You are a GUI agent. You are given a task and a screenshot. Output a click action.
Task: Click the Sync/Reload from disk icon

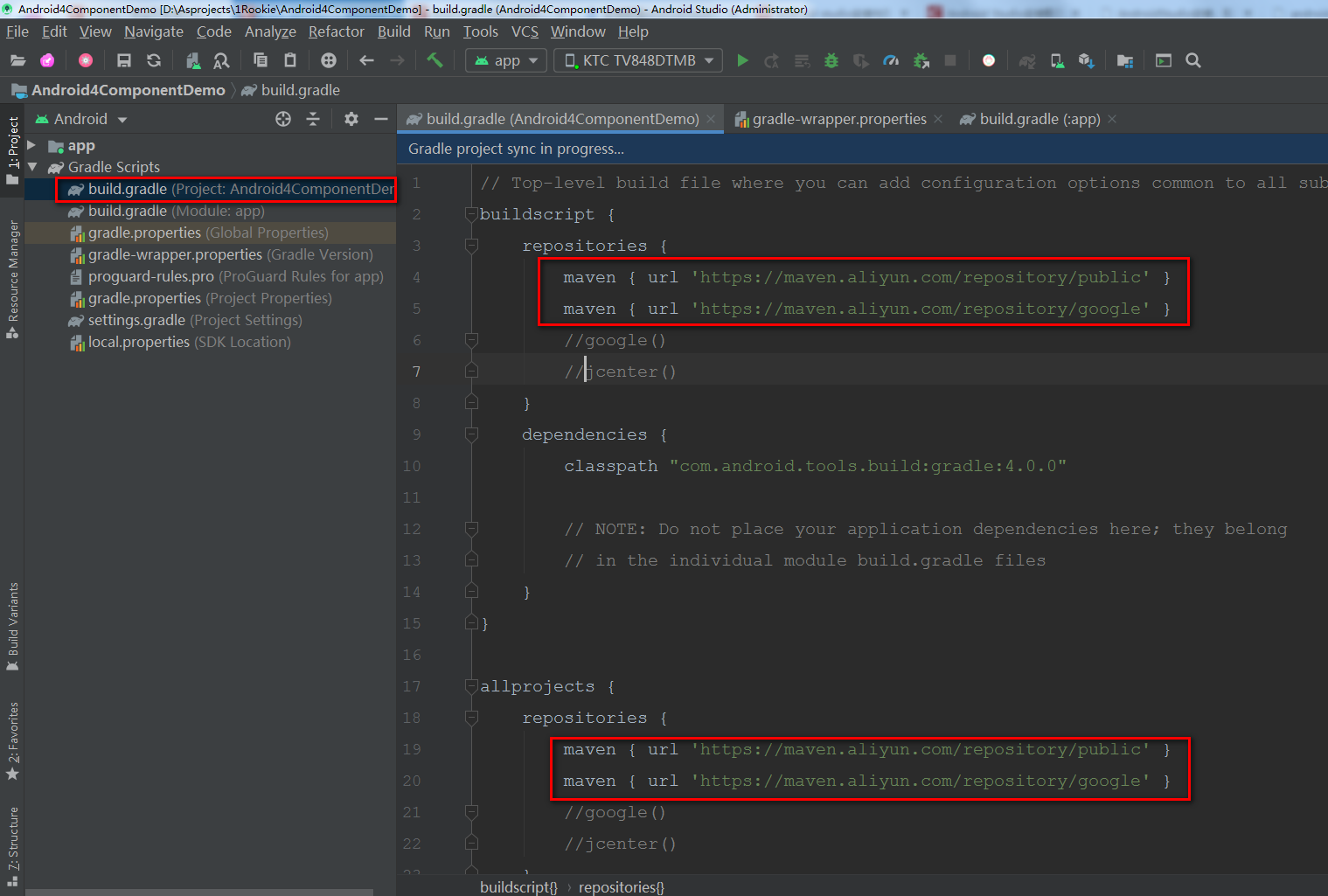point(154,60)
